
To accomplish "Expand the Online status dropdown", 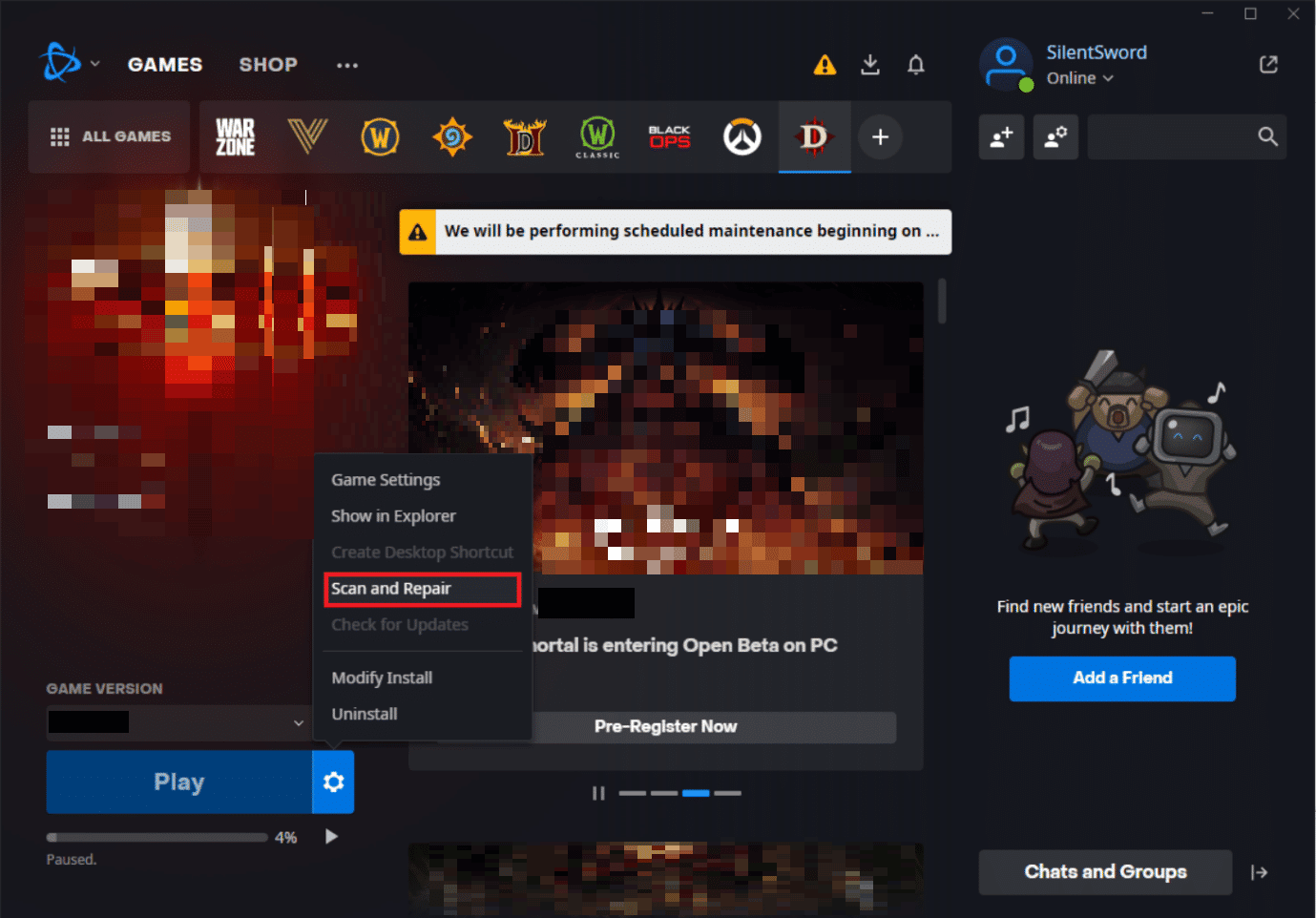I will click(1079, 78).
